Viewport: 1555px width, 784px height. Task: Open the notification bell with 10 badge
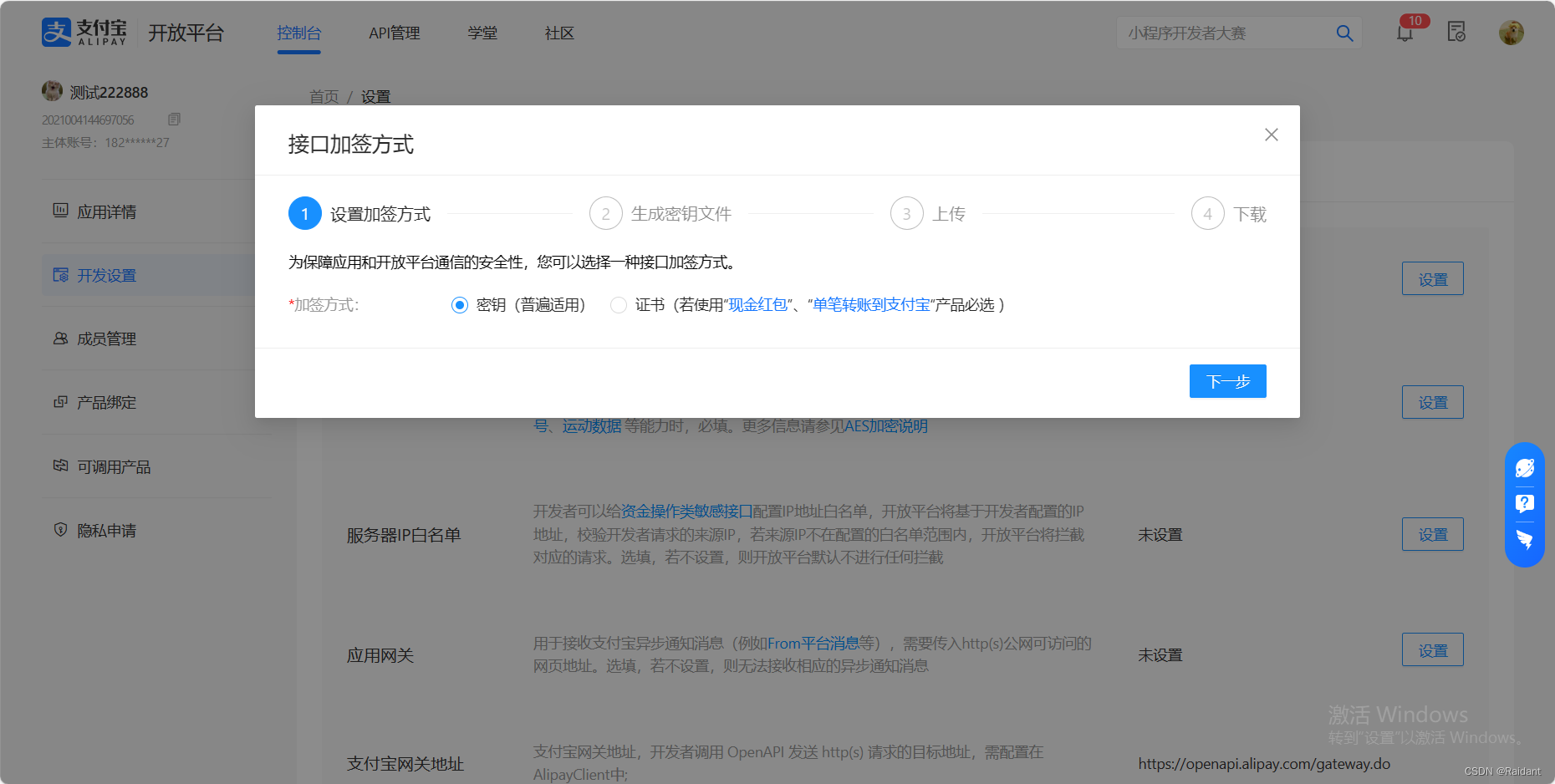(x=1405, y=32)
